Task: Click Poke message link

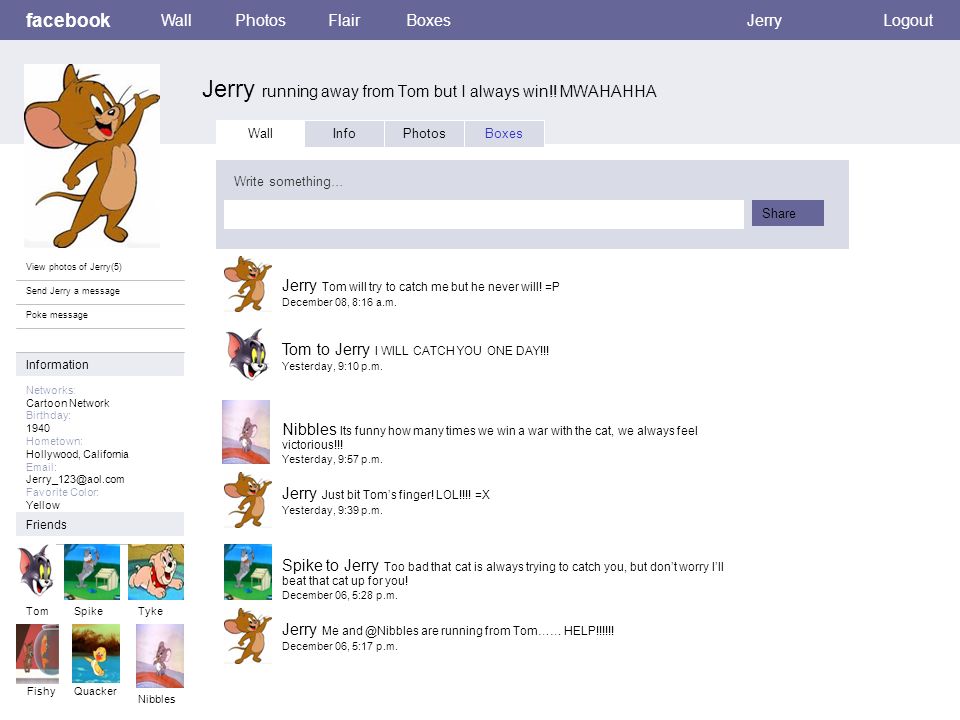Action: 57,315
